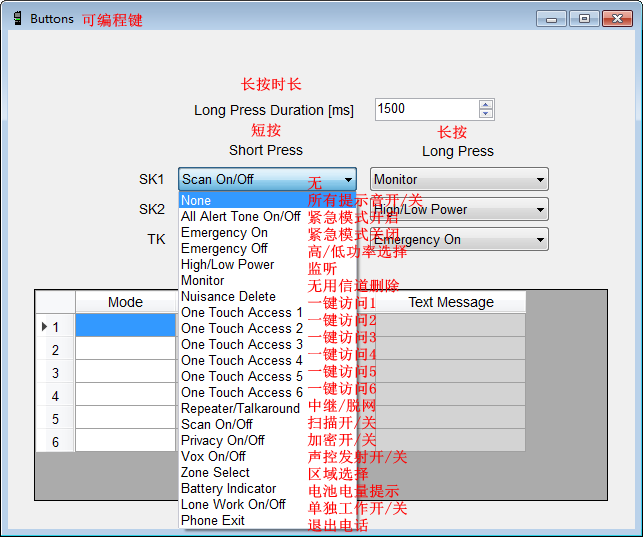Screen dimensions: 643x537
Task: Pick 'Zone Select' option
Action: pos(215,472)
